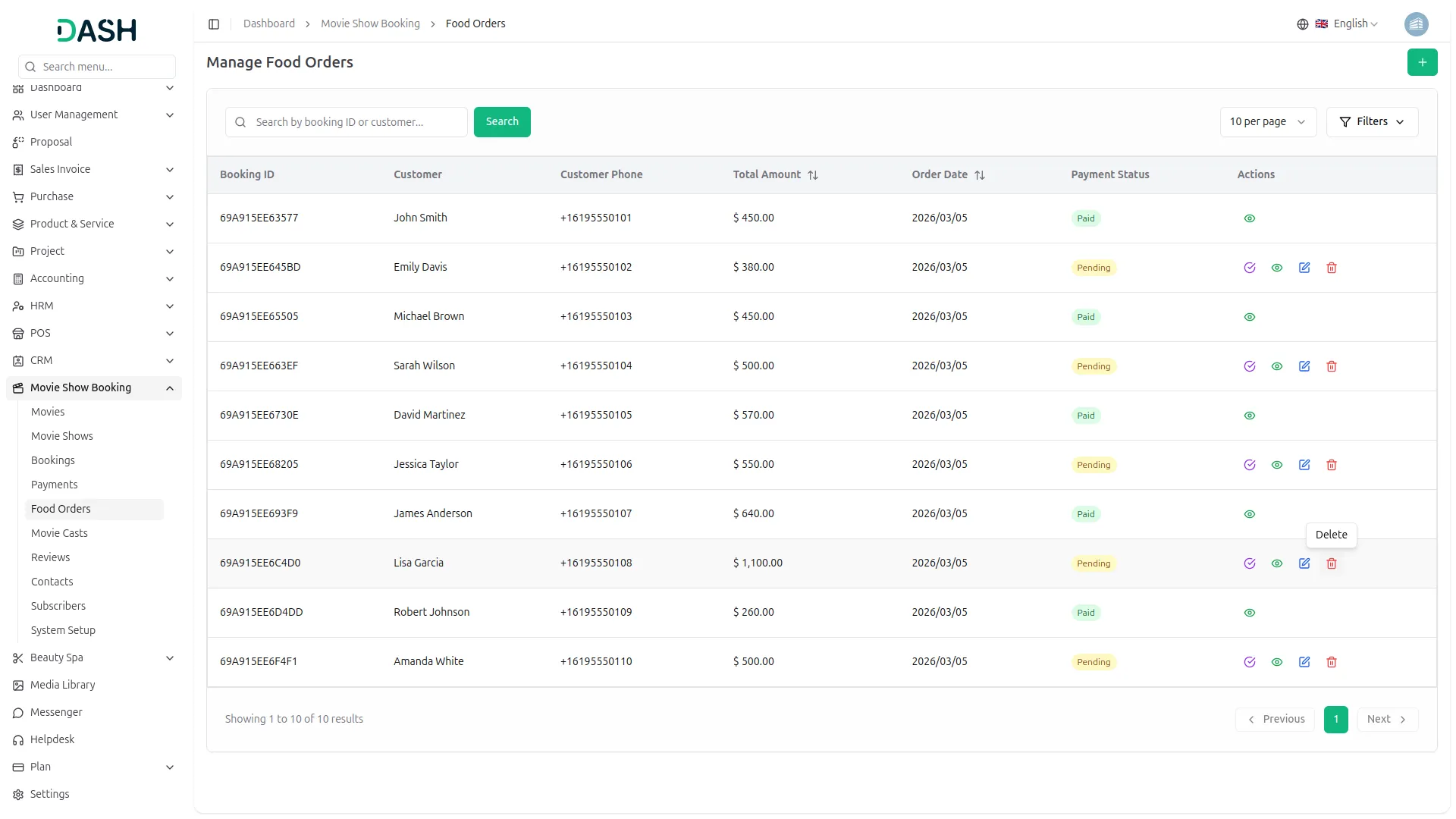Viewport: 1456px width, 819px height.
Task: Click the edit icon on Emily Davis's order
Action: click(x=1304, y=268)
